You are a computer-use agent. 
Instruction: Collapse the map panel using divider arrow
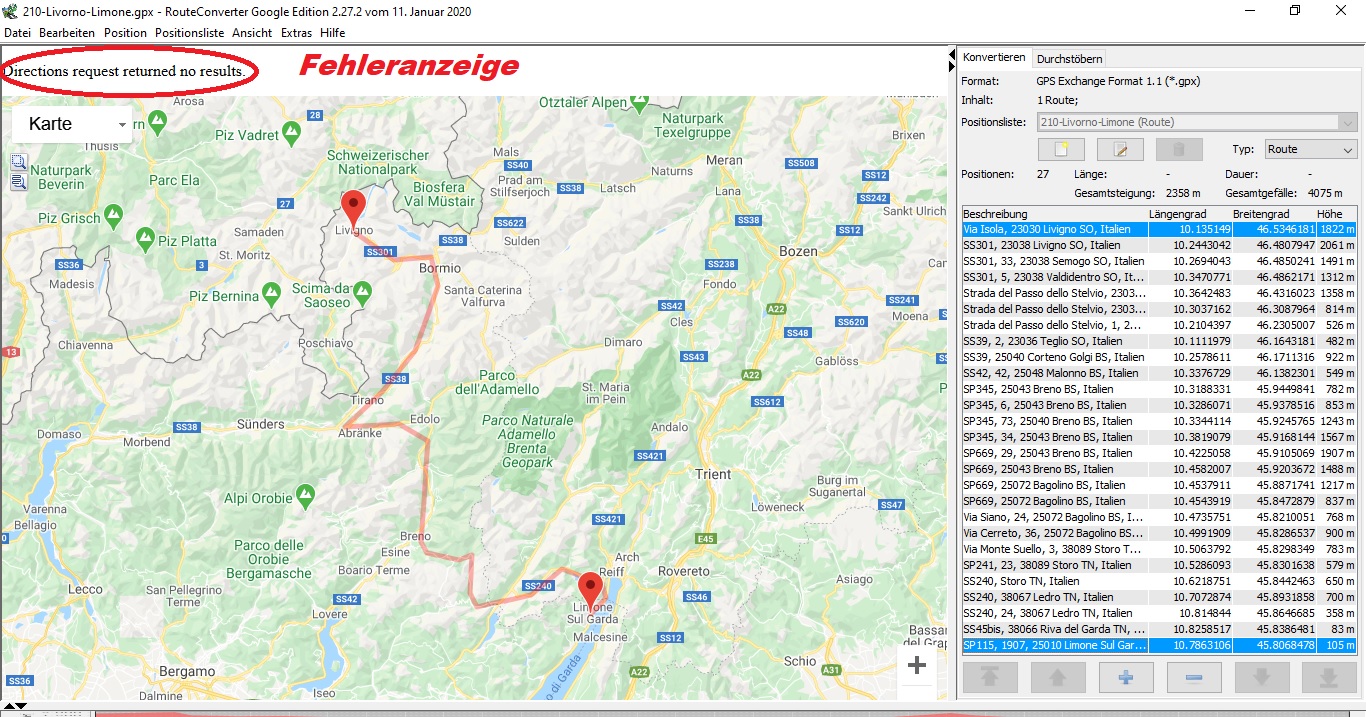(x=951, y=53)
